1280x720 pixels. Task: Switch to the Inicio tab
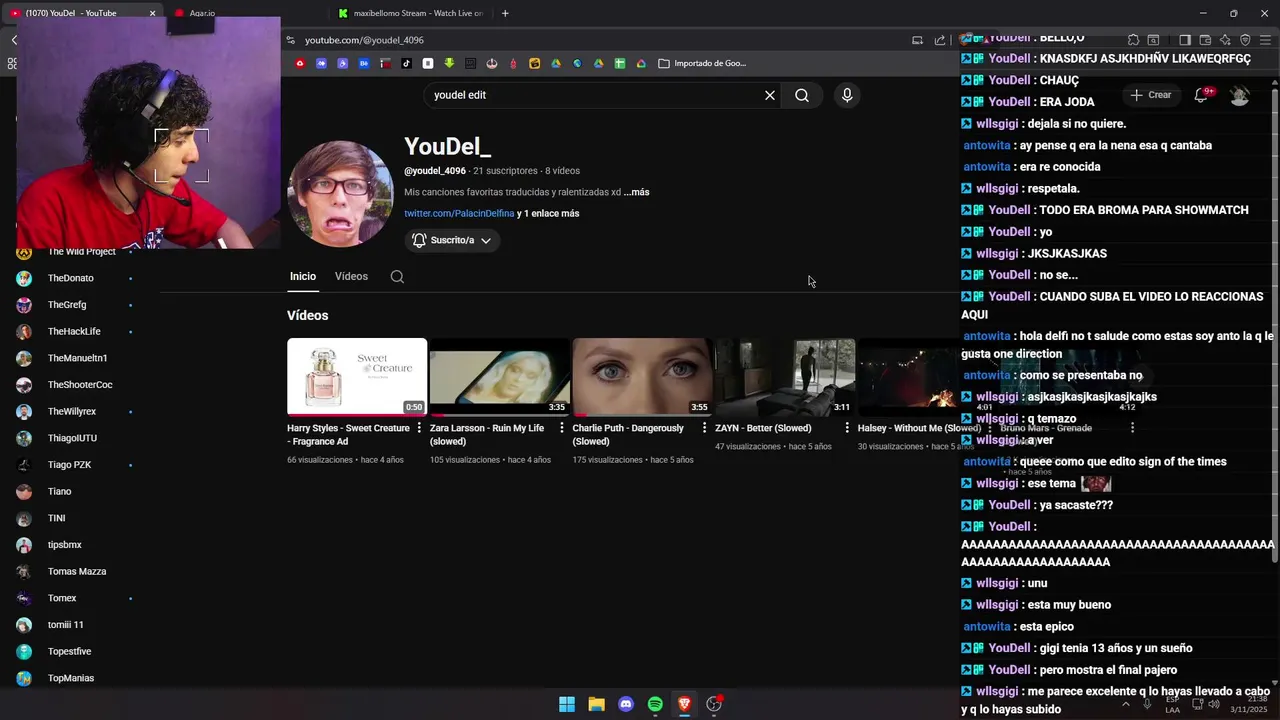click(303, 276)
